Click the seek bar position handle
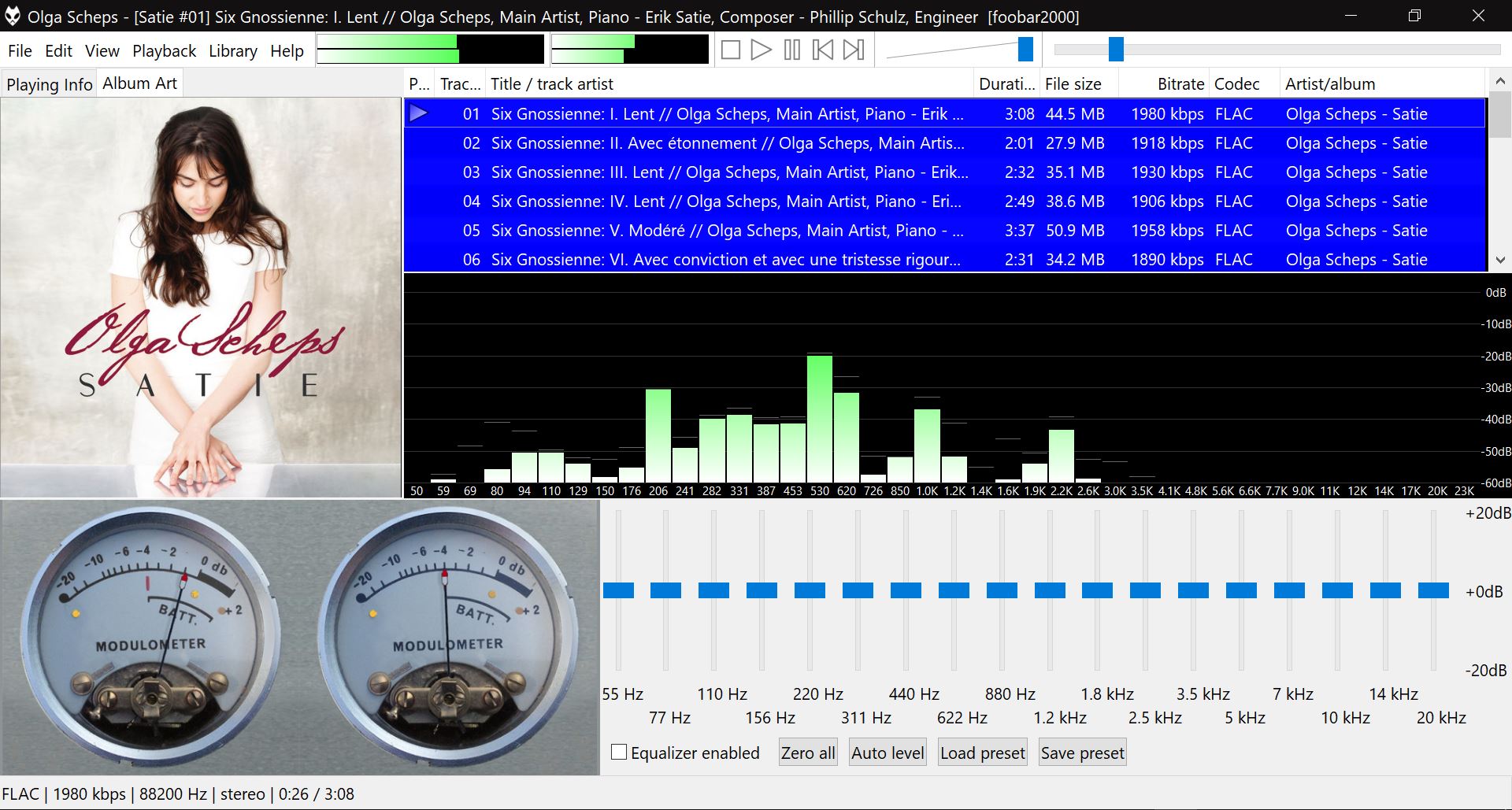This screenshot has height=810, width=1512. coord(1116,49)
